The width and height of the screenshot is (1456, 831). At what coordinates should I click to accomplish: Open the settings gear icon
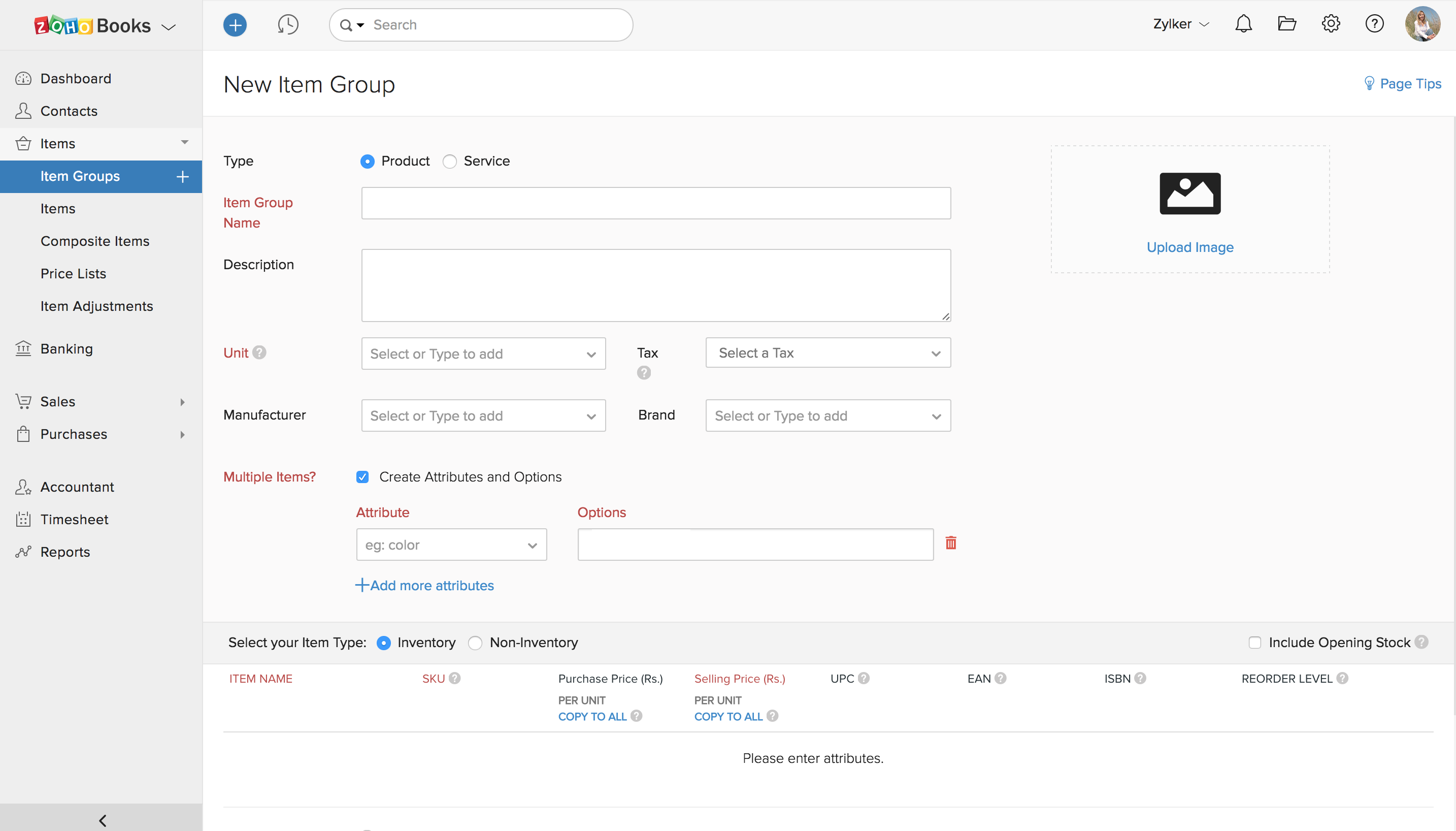[x=1331, y=23]
